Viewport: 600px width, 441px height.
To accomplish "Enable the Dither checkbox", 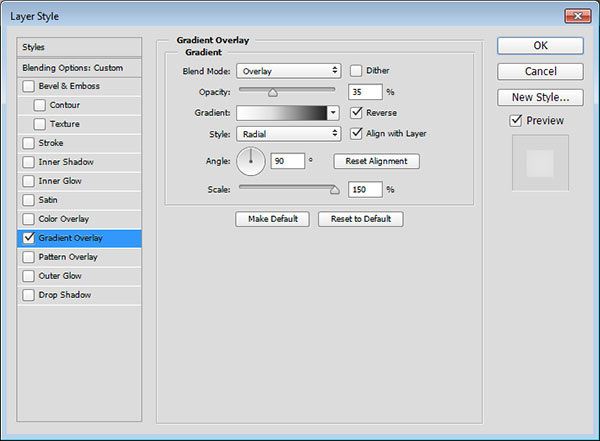I will (356, 71).
